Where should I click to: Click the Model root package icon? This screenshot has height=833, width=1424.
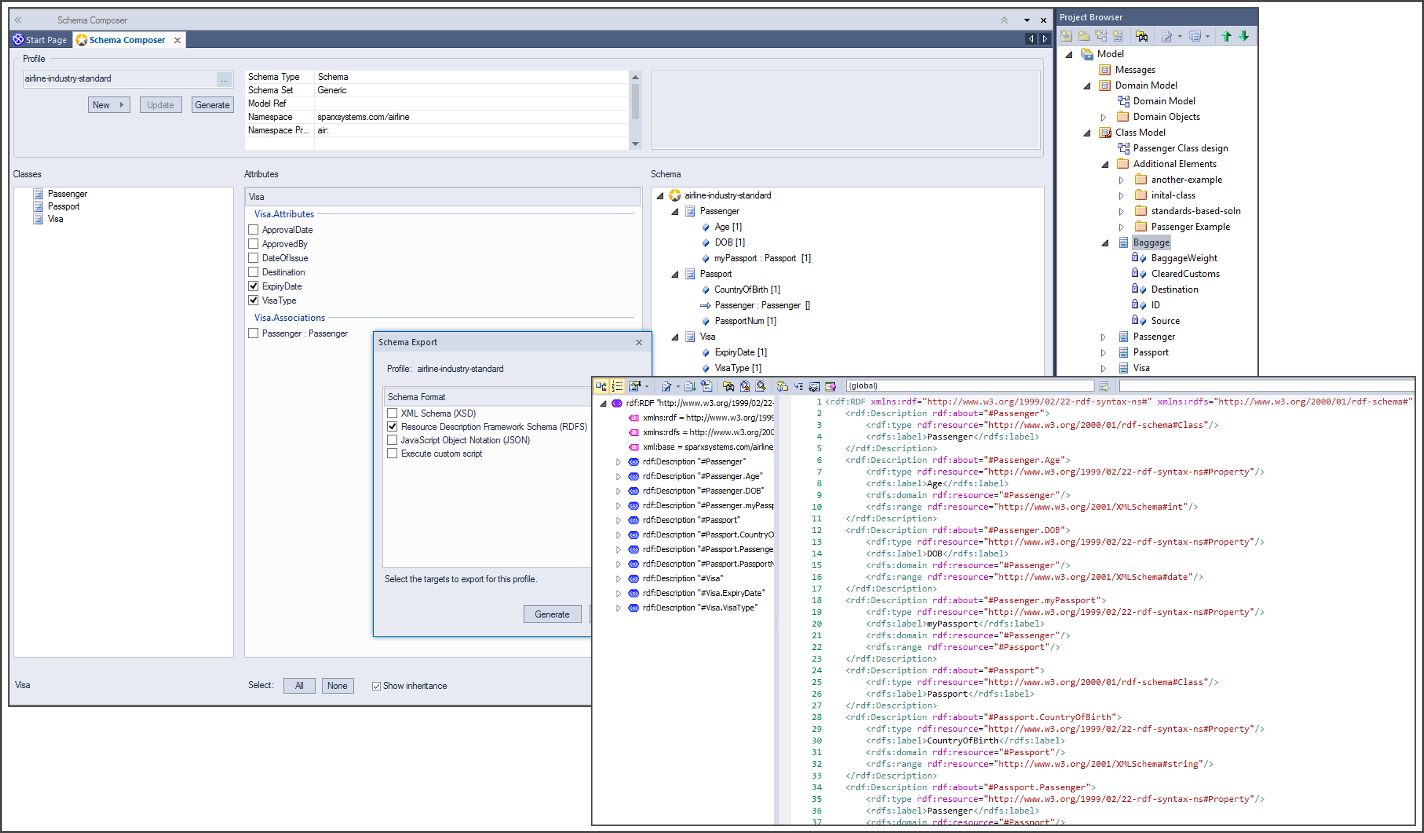pyautogui.click(x=1086, y=54)
